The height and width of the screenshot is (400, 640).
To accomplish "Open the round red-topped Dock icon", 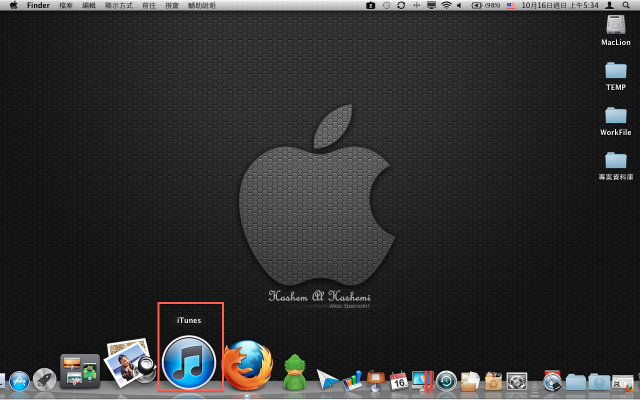I will coord(552,381).
